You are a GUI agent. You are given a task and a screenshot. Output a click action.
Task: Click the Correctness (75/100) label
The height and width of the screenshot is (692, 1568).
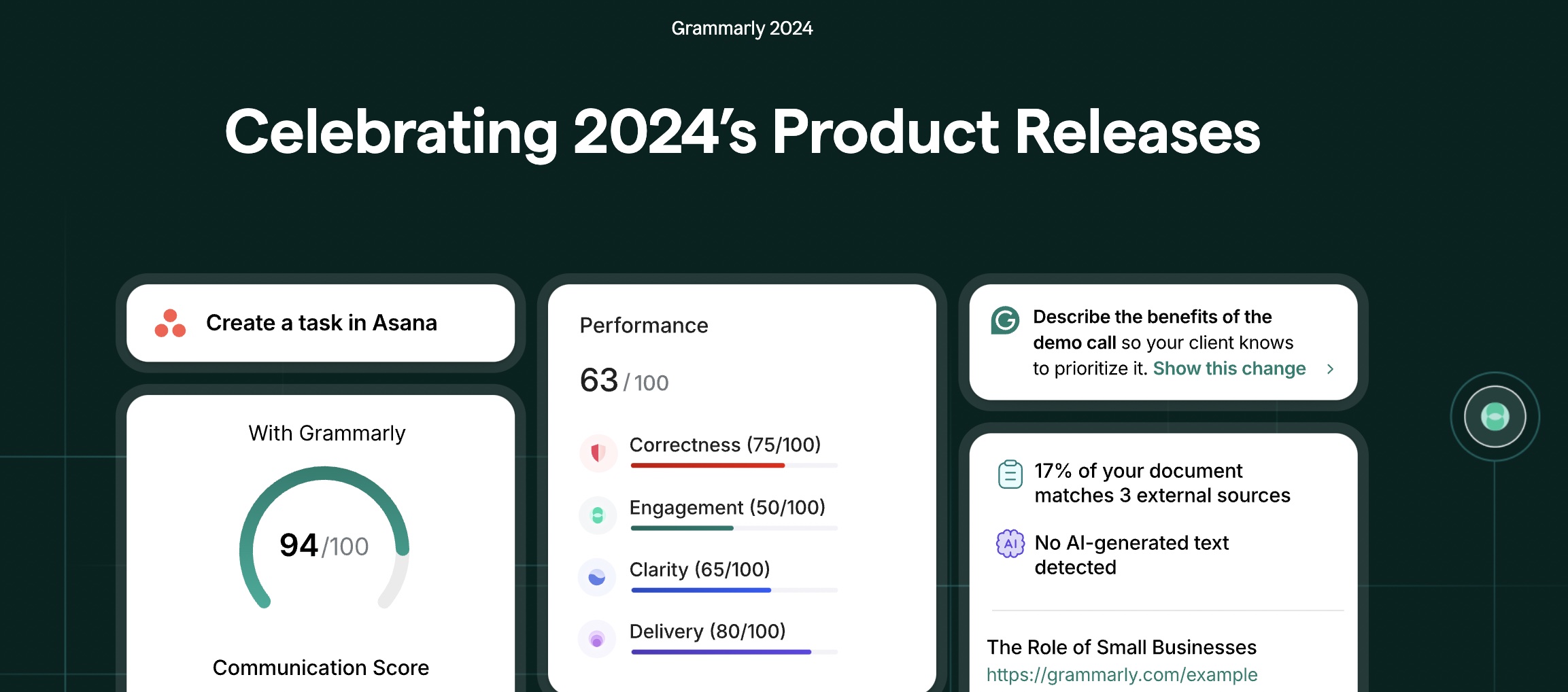[x=725, y=445]
